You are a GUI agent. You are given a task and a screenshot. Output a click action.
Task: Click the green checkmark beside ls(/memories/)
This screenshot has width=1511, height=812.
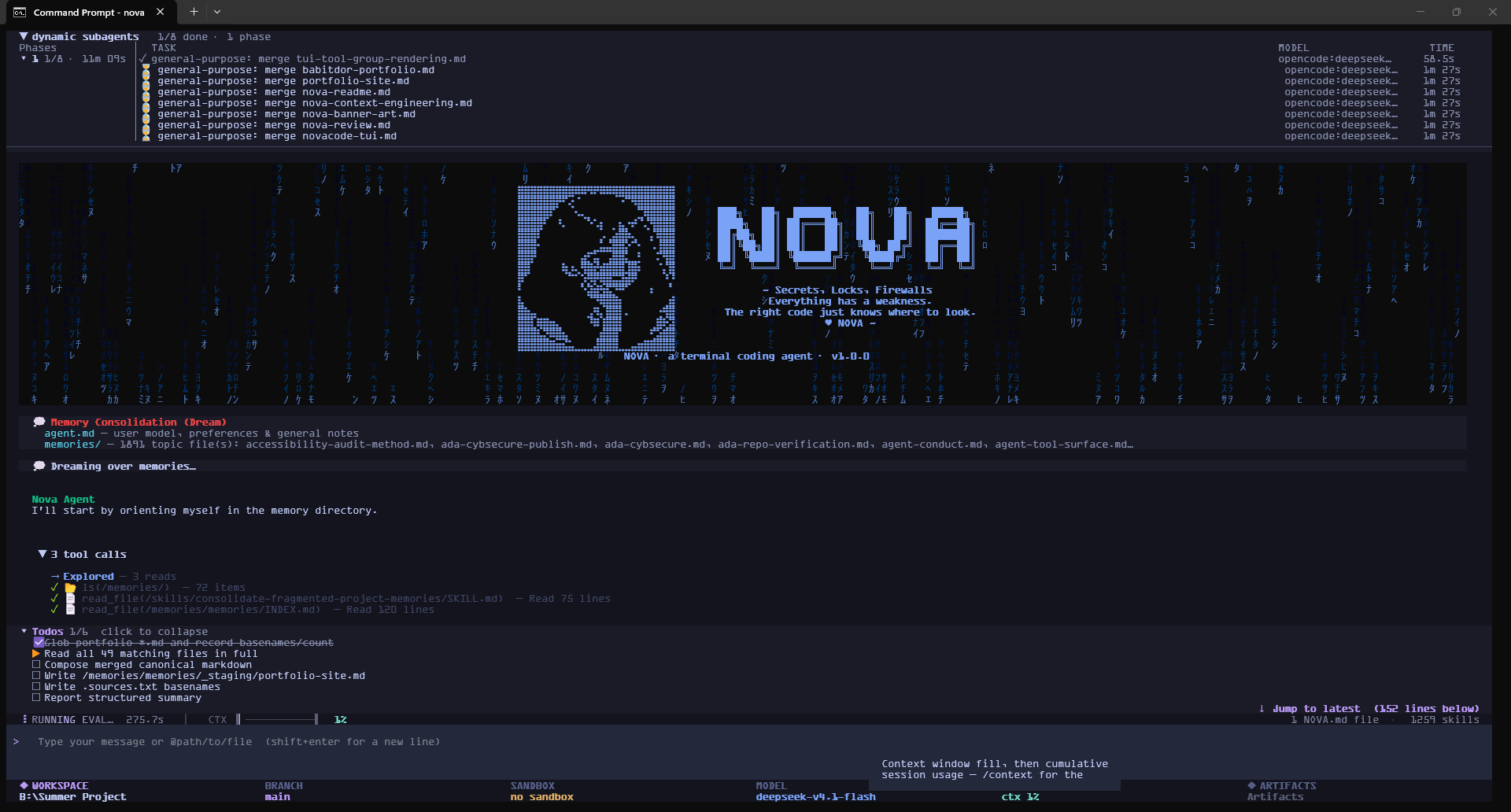(54, 588)
